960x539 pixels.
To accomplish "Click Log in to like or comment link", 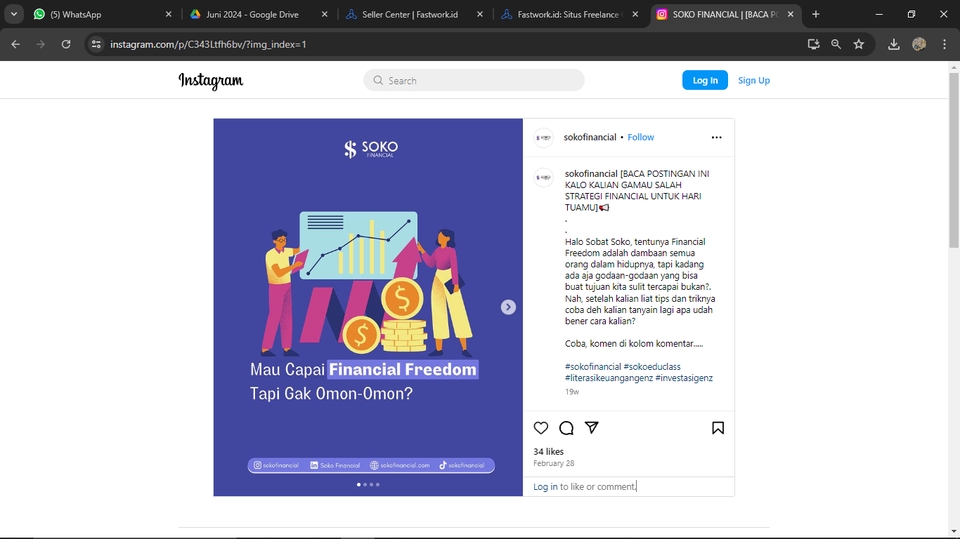I will pyautogui.click(x=545, y=486).
